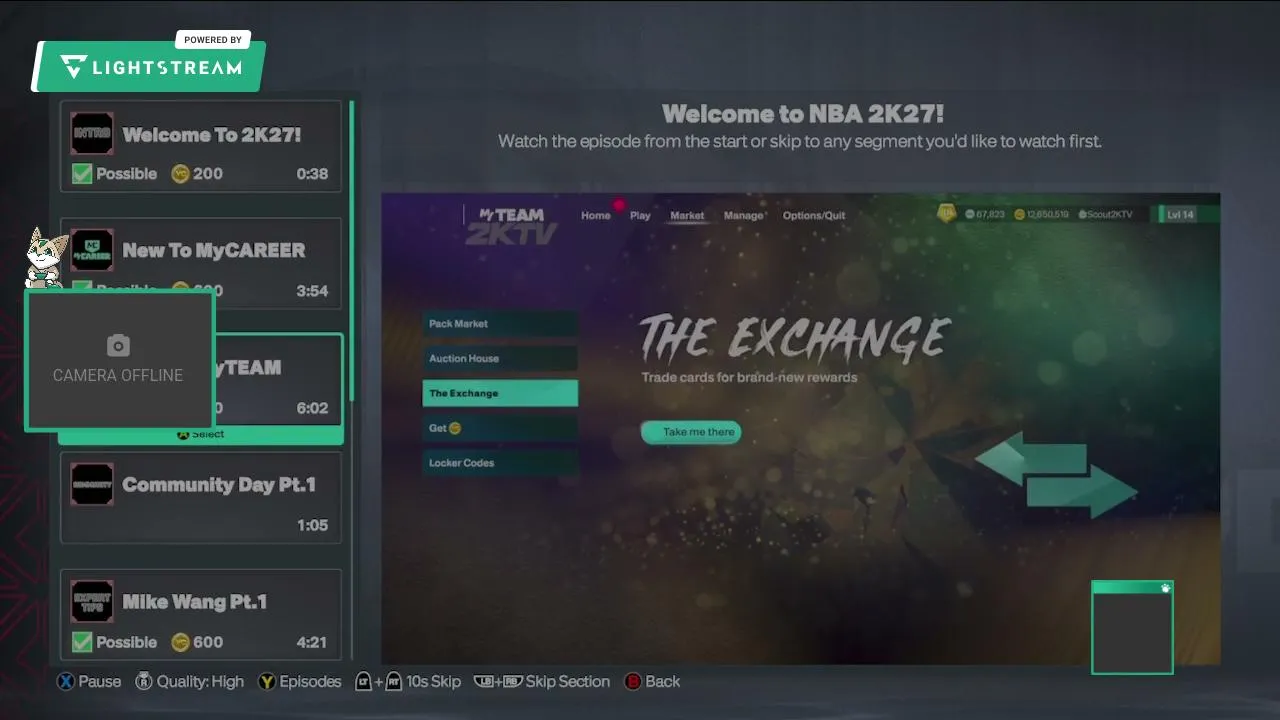Toggle the Possible checkbox for Mike Wang Pt.1
1280x720 pixels.
[82, 642]
